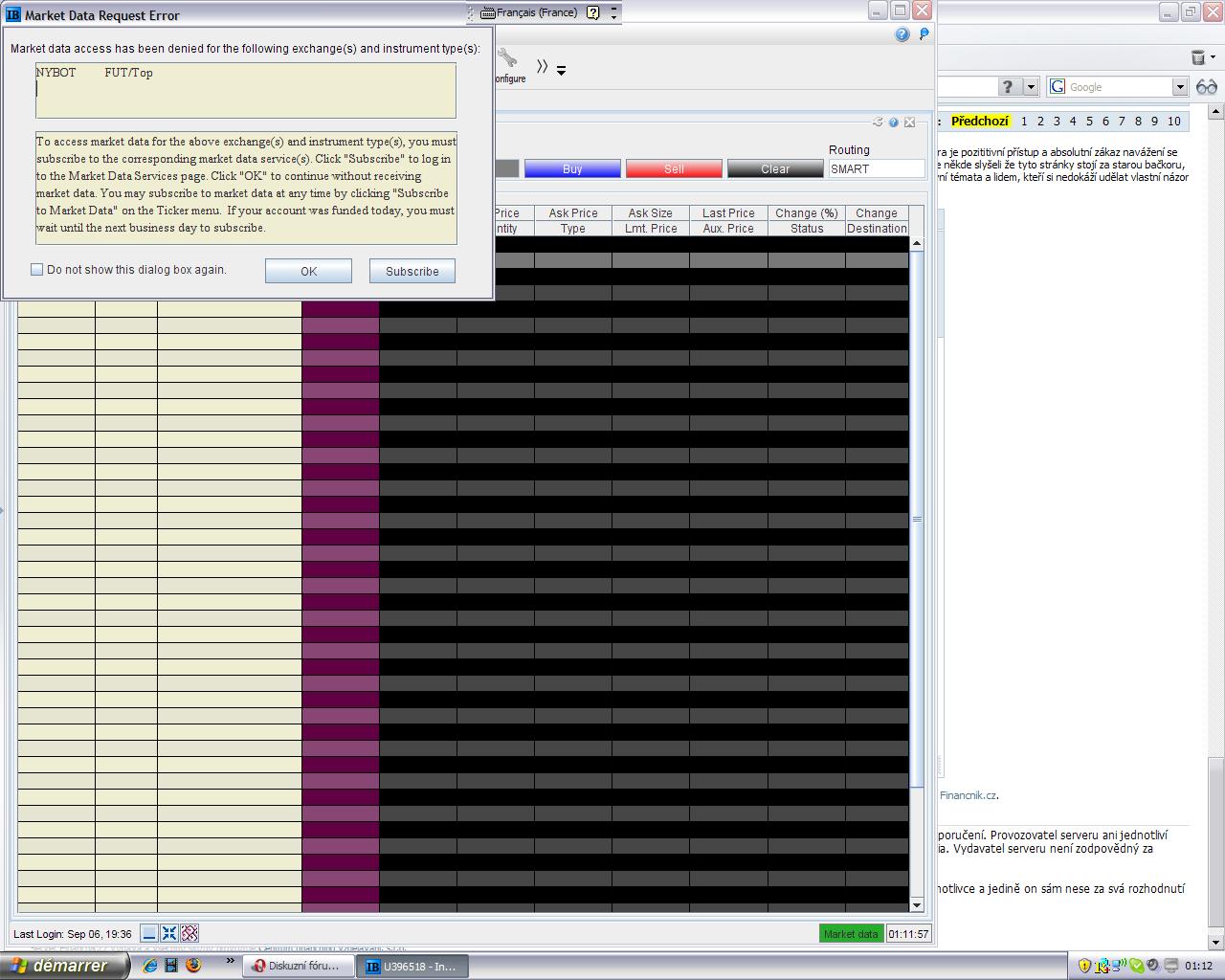This screenshot has height=980, width=1225.
Task: Launch Internet Explorer from the quick launch
Action: pos(150,966)
